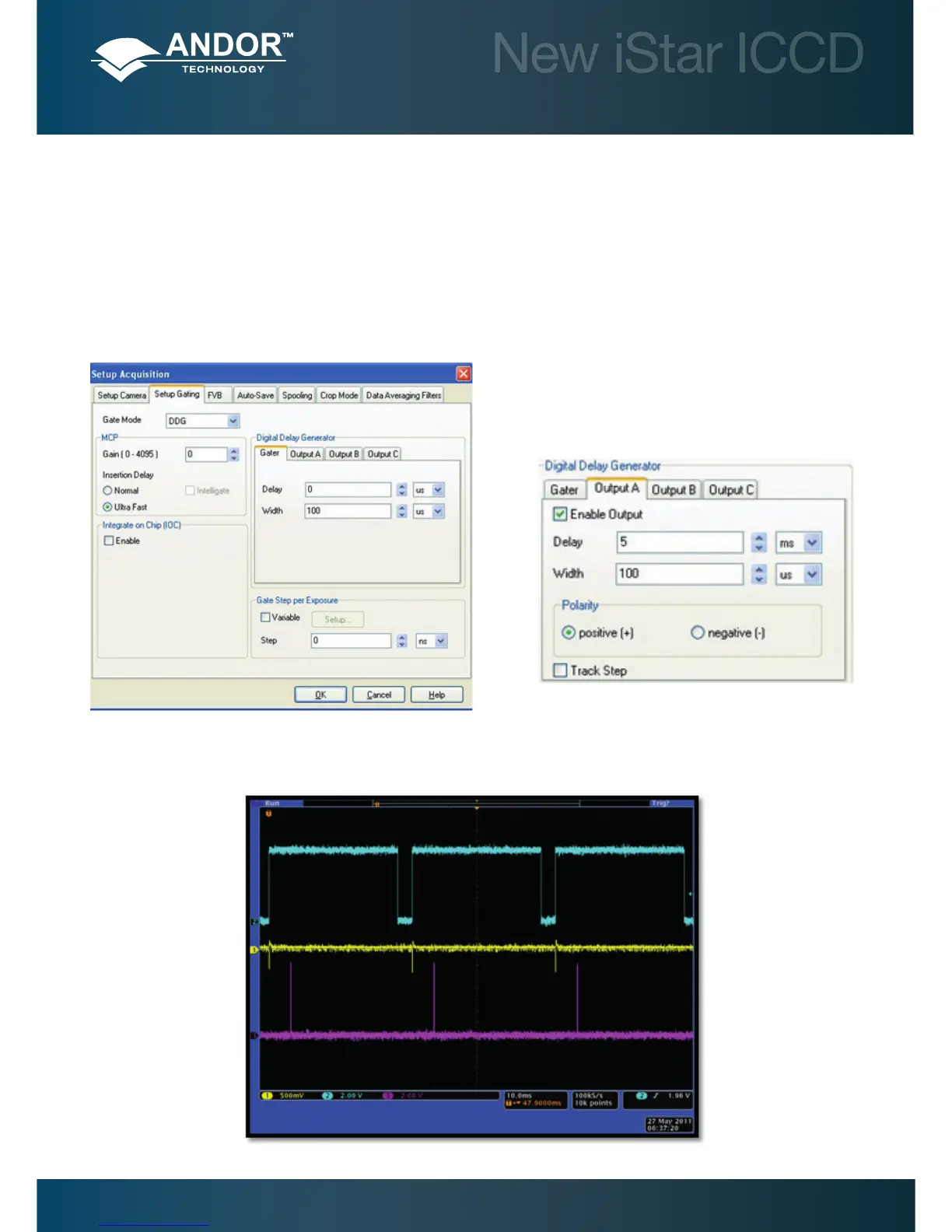Click channel 2 ground marker on scope

(254, 922)
